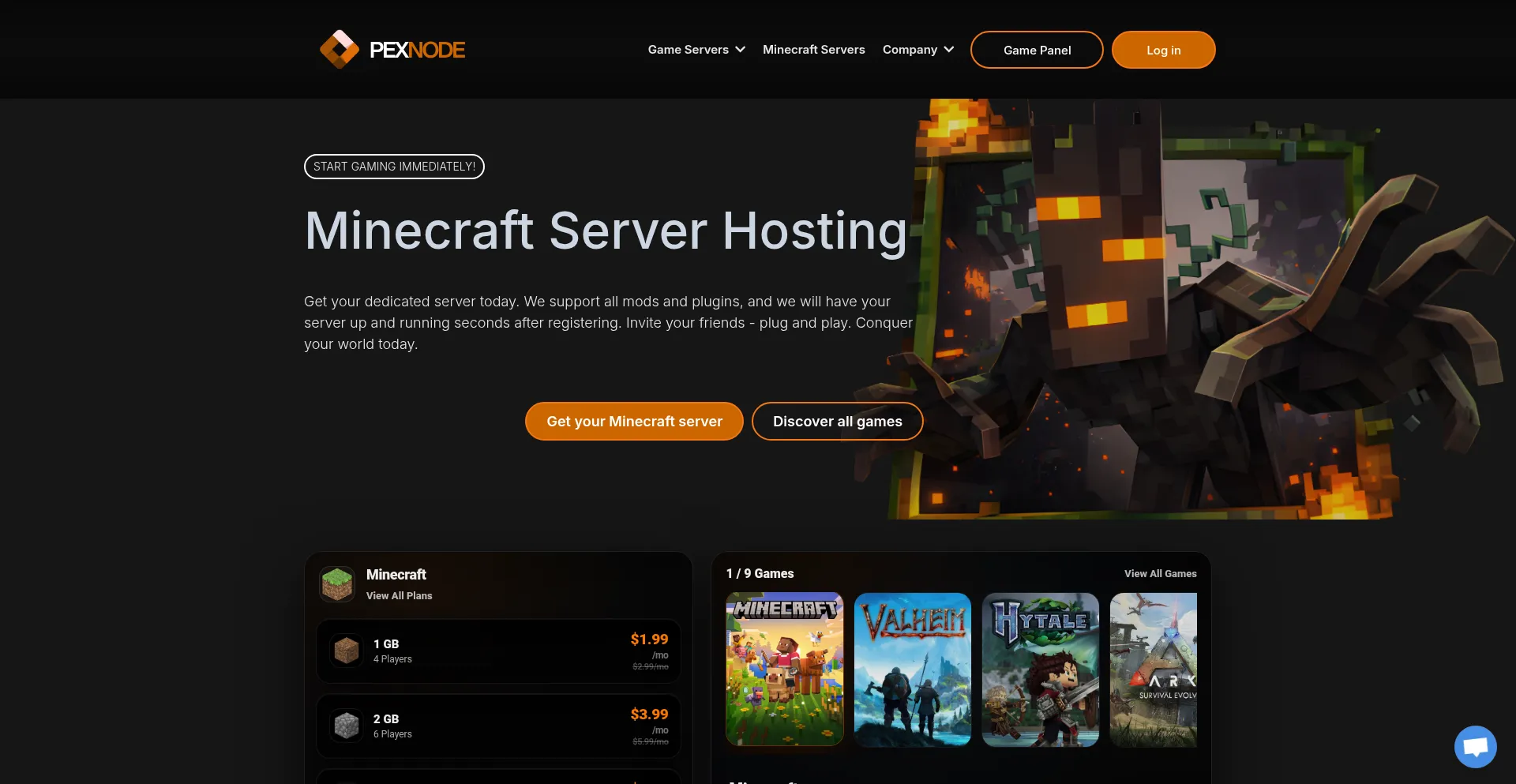
Task: Click the Minecraft plans card title
Action: (x=396, y=575)
